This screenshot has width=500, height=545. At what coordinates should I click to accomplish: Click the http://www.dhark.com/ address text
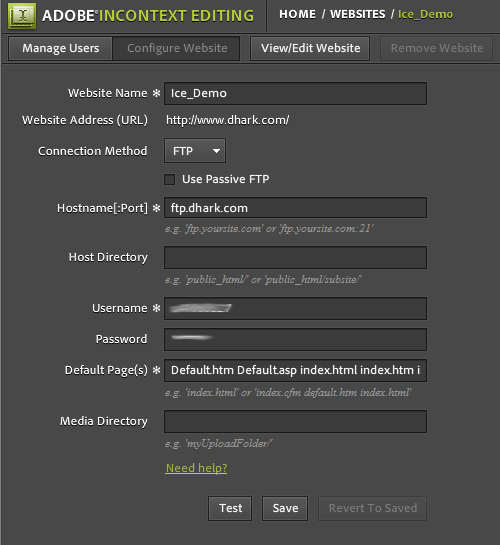(228, 120)
